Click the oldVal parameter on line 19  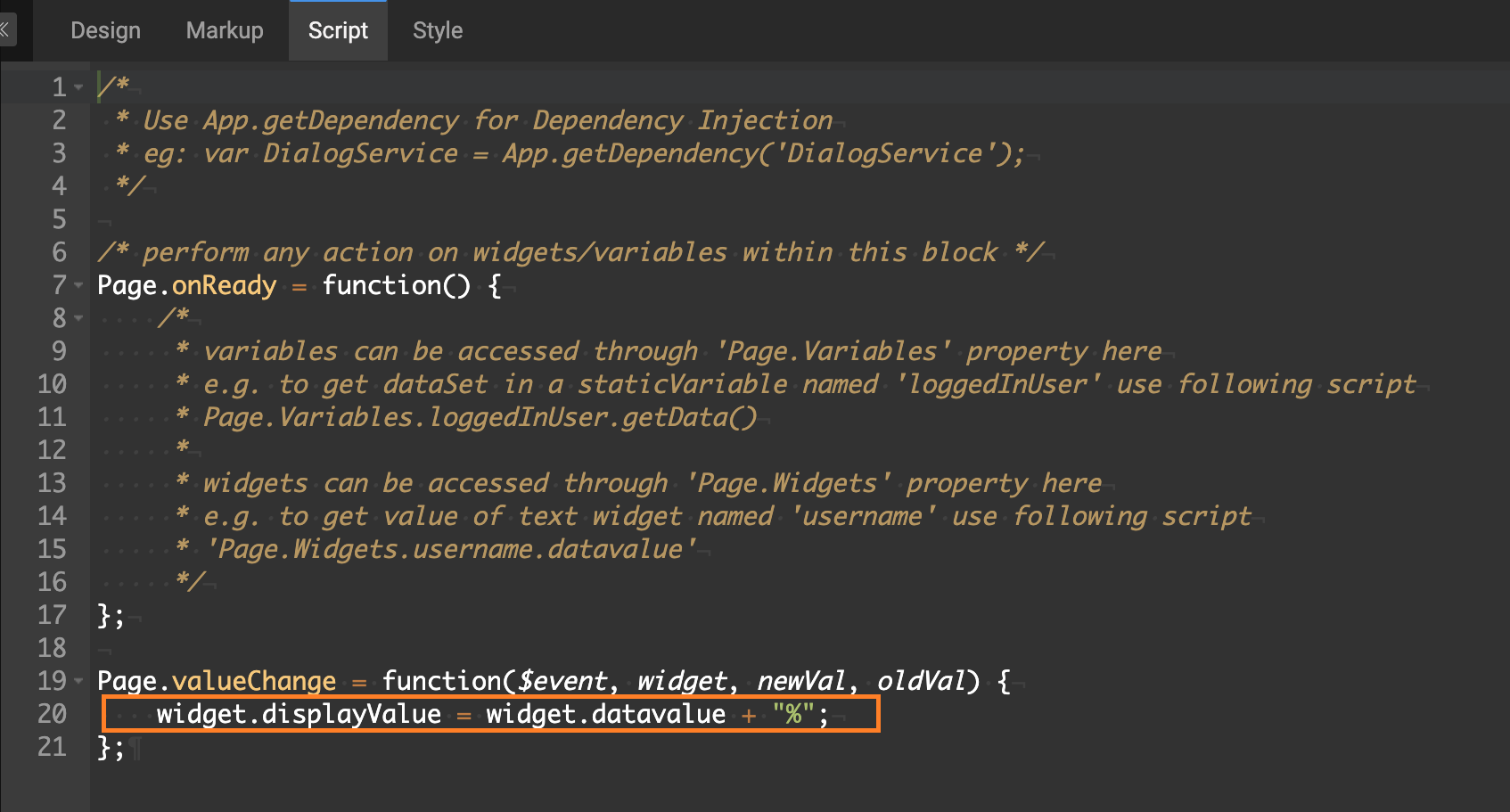pyautogui.click(x=921, y=682)
